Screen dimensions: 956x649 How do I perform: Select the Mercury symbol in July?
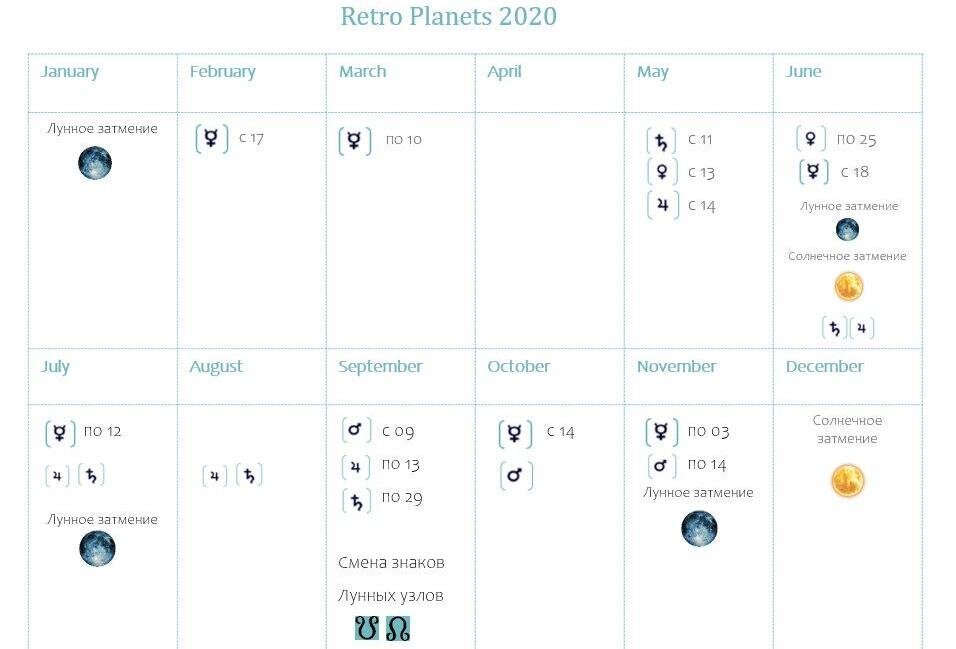click(x=60, y=434)
